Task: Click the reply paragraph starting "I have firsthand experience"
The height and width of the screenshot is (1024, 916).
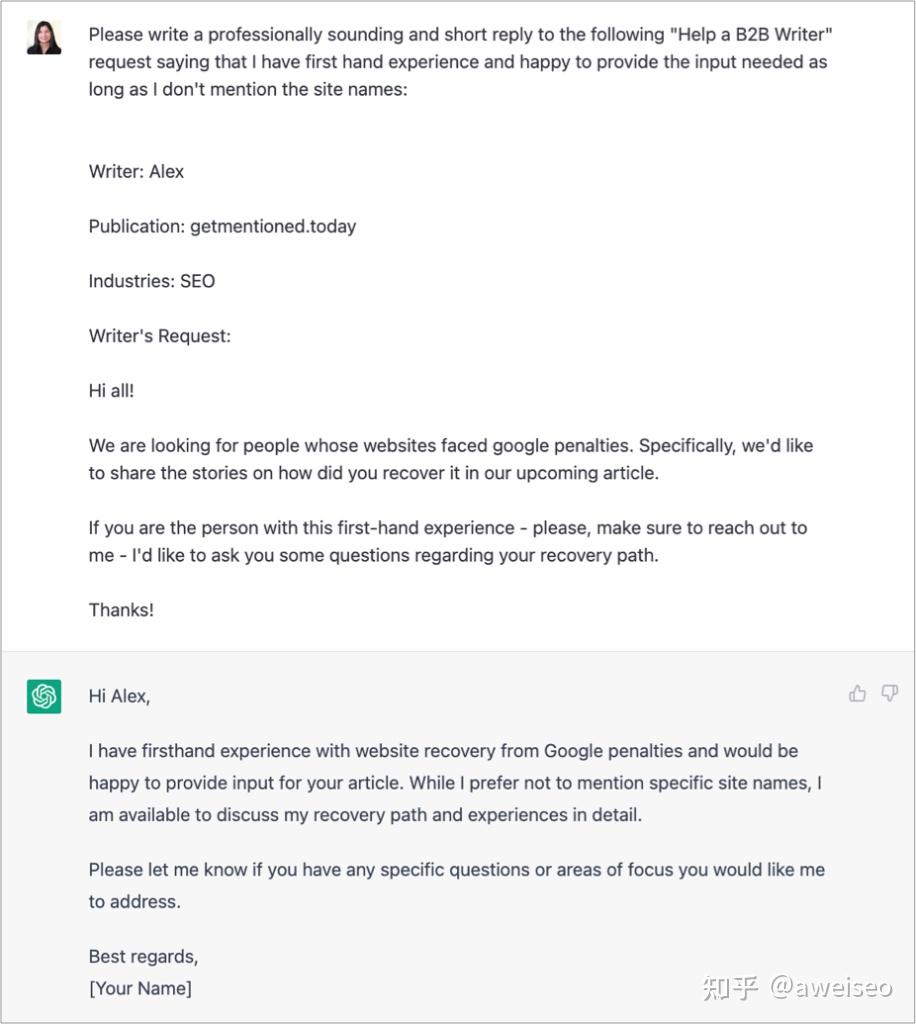Action: [x=456, y=782]
